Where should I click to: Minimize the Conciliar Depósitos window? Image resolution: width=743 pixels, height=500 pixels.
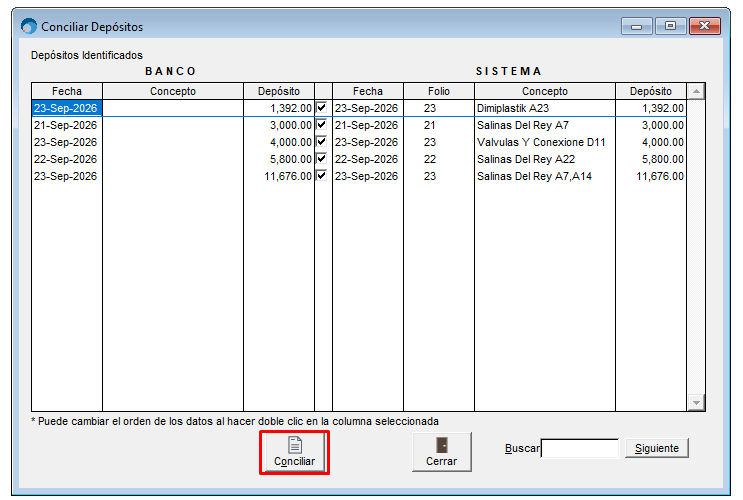pyautogui.click(x=636, y=26)
